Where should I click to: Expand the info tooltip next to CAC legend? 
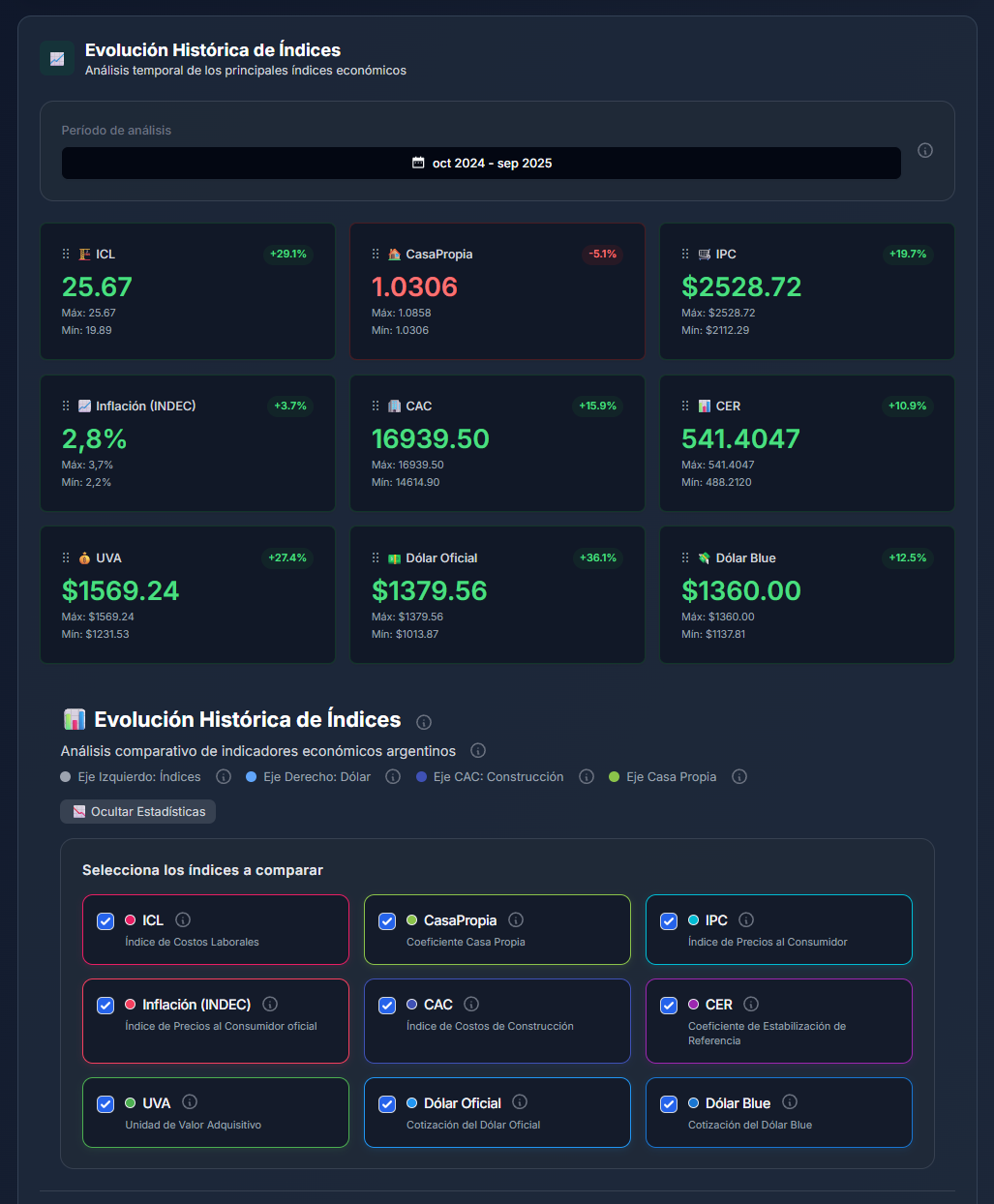coord(471,1004)
